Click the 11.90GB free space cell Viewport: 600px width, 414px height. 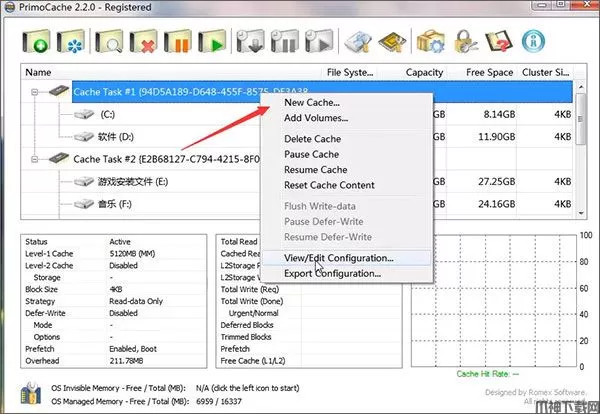496,137
